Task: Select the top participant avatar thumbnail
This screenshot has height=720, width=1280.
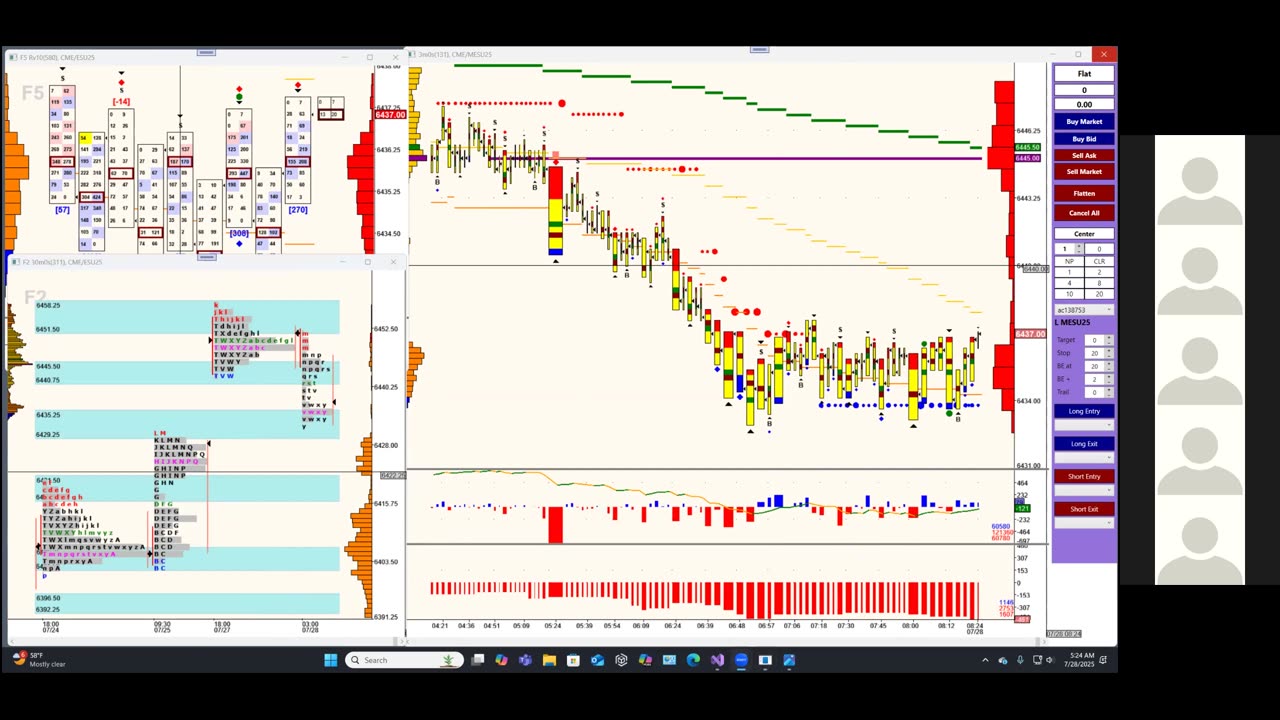Action: 1199,181
